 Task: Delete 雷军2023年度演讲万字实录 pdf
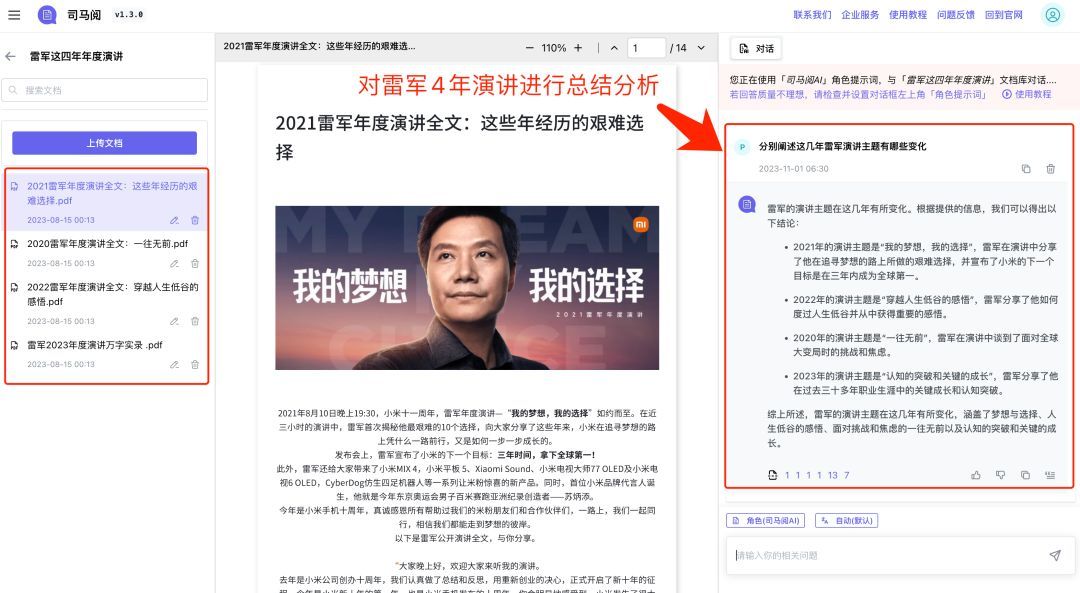point(195,365)
